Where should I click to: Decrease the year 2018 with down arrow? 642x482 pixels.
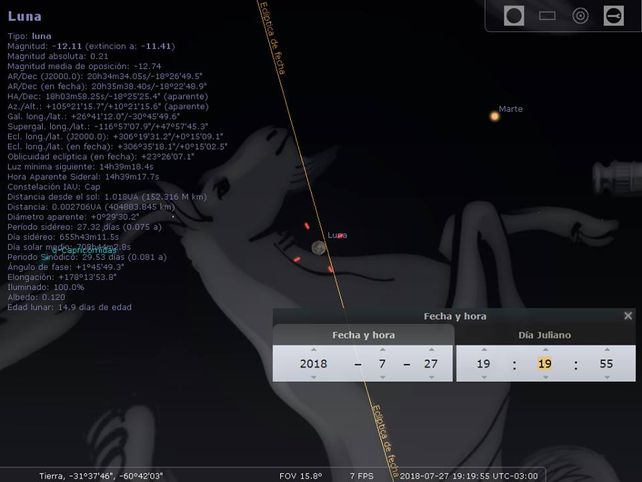314,377
